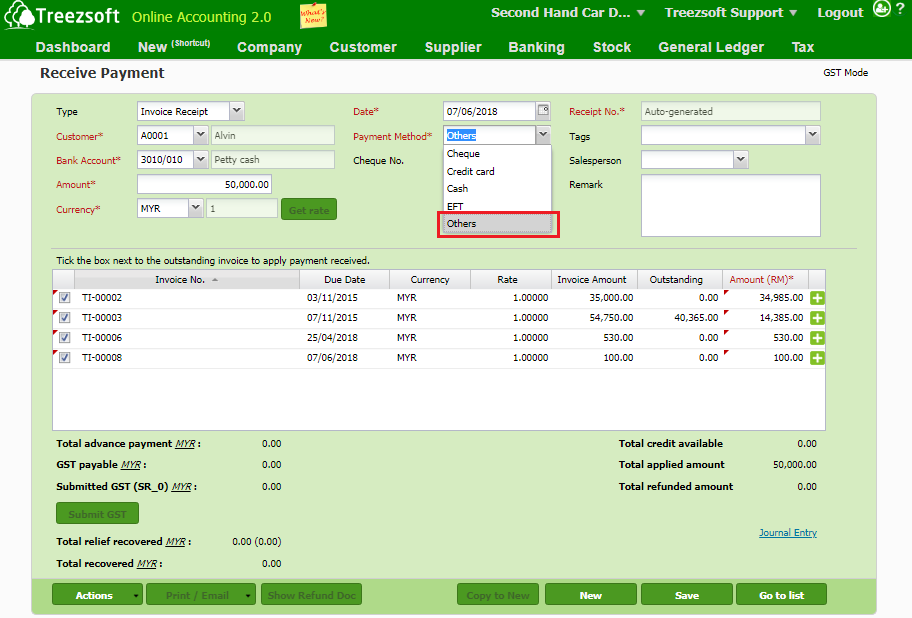Click the MYR link beside Total advance payment
Viewport: 912px width, 618px height.
tap(185, 444)
